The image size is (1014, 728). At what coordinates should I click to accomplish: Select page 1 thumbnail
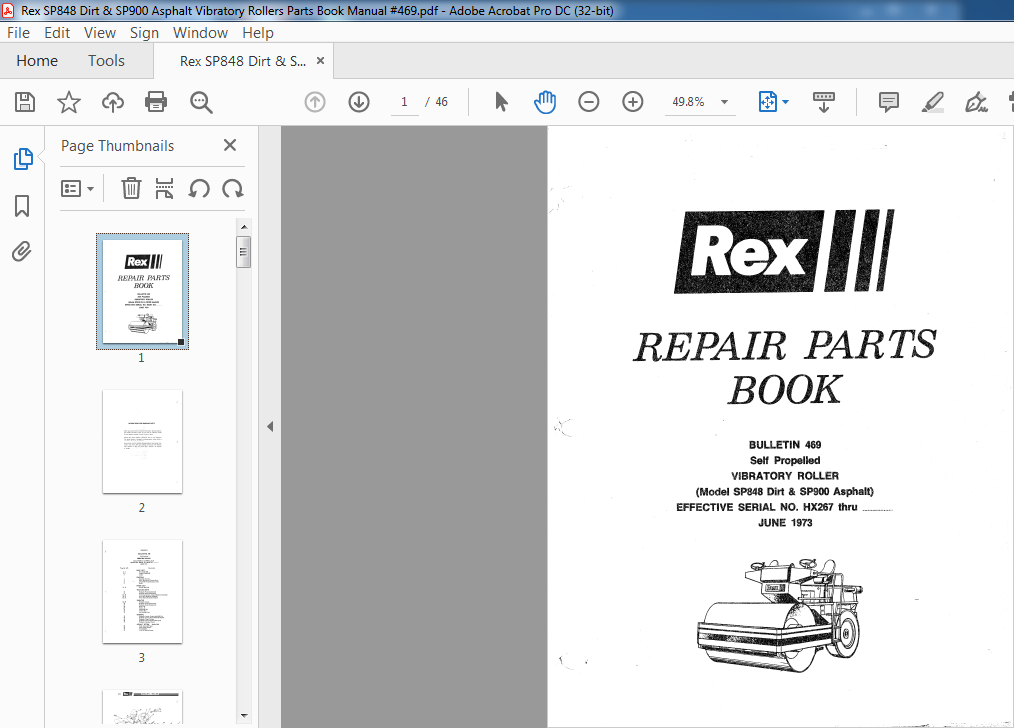point(142,292)
